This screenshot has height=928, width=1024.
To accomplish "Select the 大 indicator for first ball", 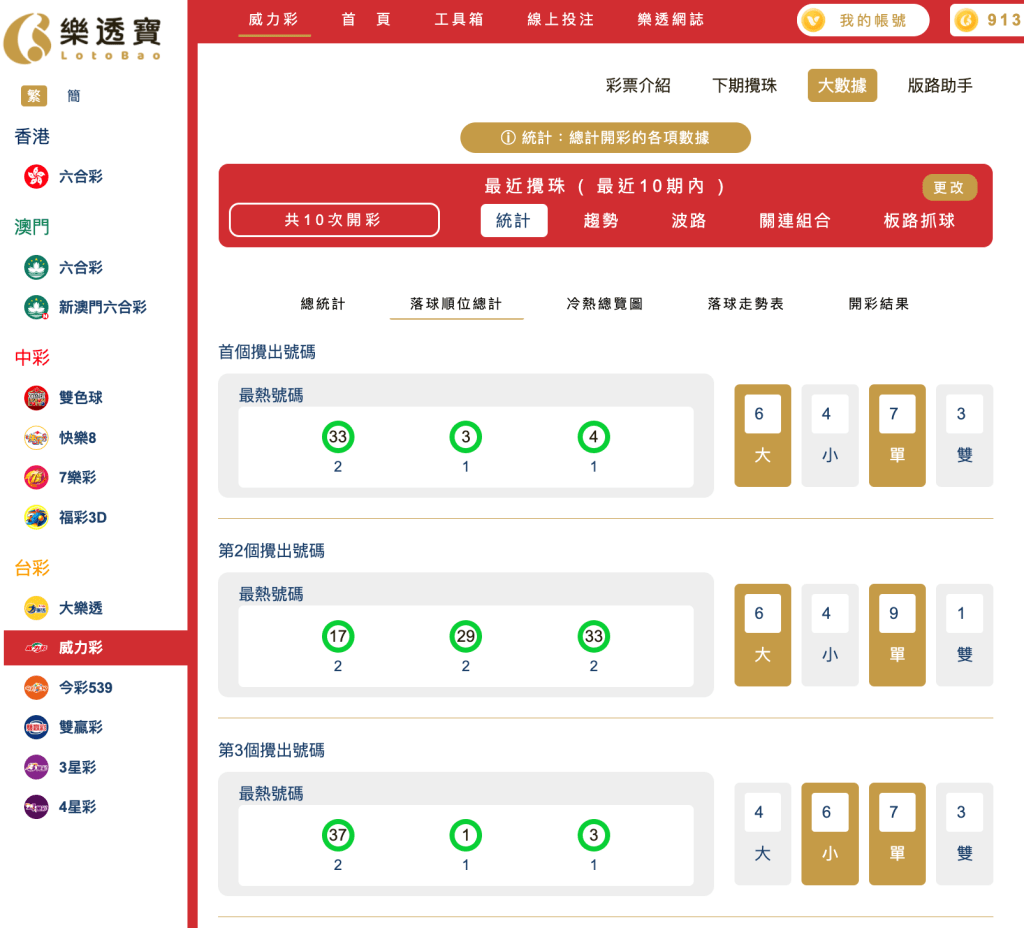I will click(762, 435).
